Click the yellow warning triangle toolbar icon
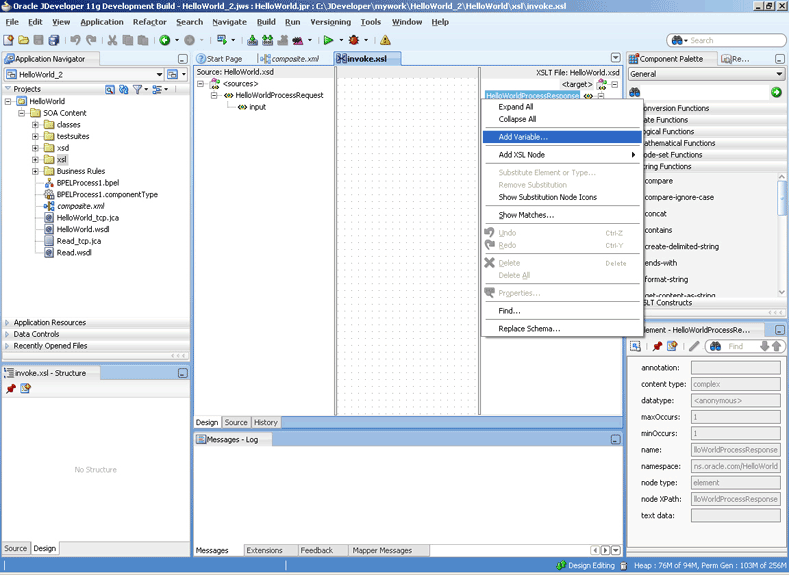The image size is (789, 575). [385, 40]
